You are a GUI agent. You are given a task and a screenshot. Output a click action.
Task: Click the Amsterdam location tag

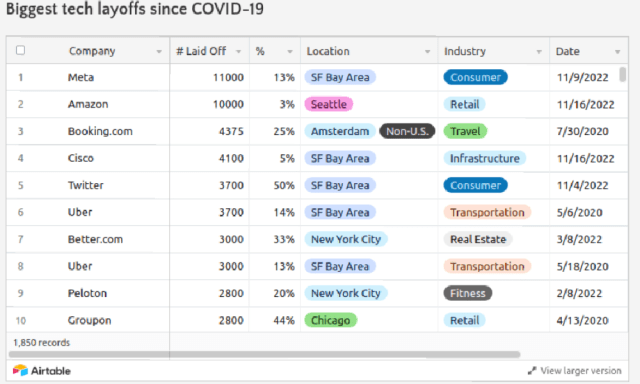[340, 131]
